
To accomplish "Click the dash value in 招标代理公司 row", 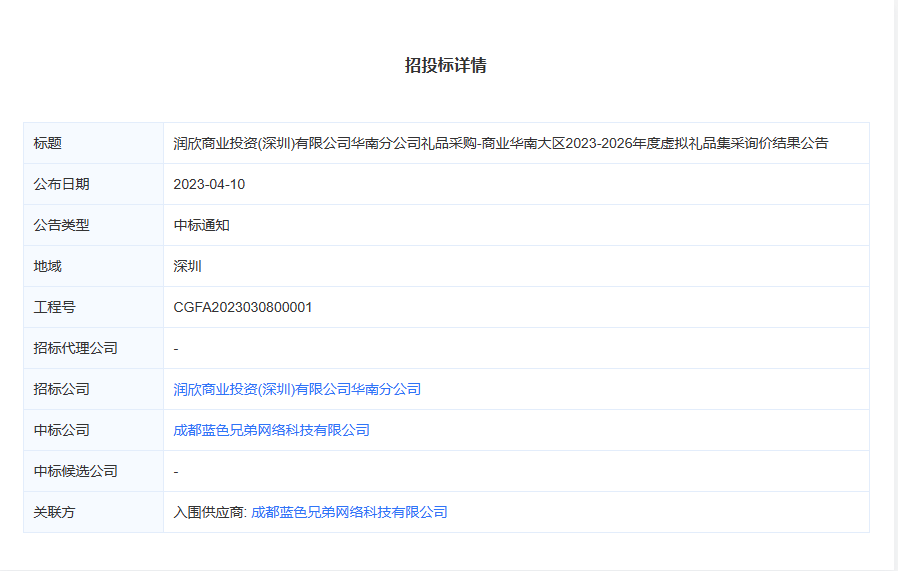I will [x=176, y=349].
